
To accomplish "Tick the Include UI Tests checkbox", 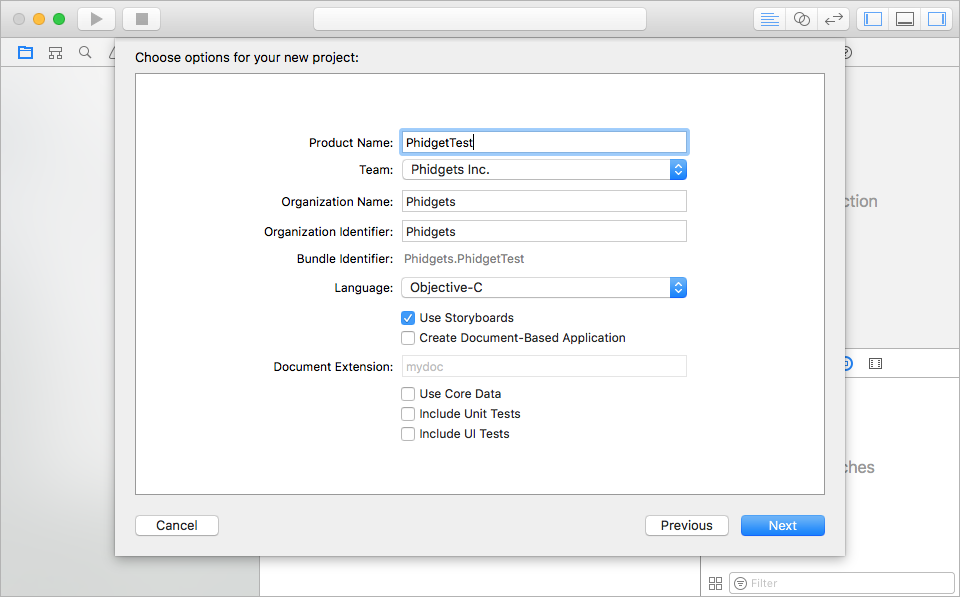I will click(408, 434).
